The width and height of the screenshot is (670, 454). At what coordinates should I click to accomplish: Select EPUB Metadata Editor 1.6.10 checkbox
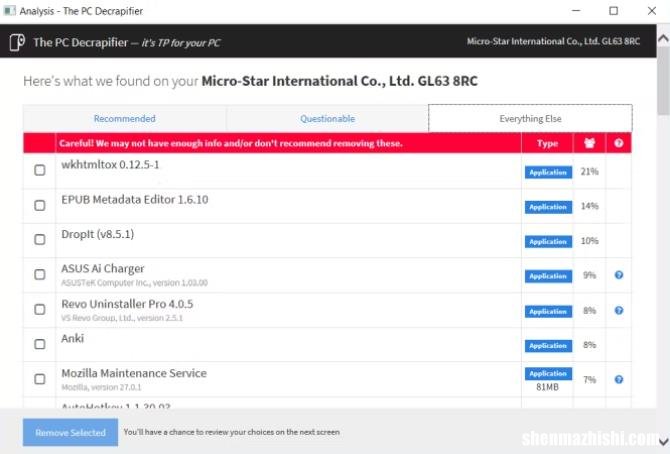40,205
